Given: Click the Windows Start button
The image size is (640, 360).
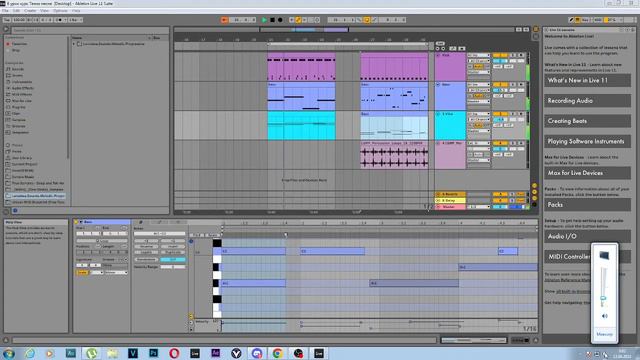Looking at the screenshot, I should (x=9, y=353).
